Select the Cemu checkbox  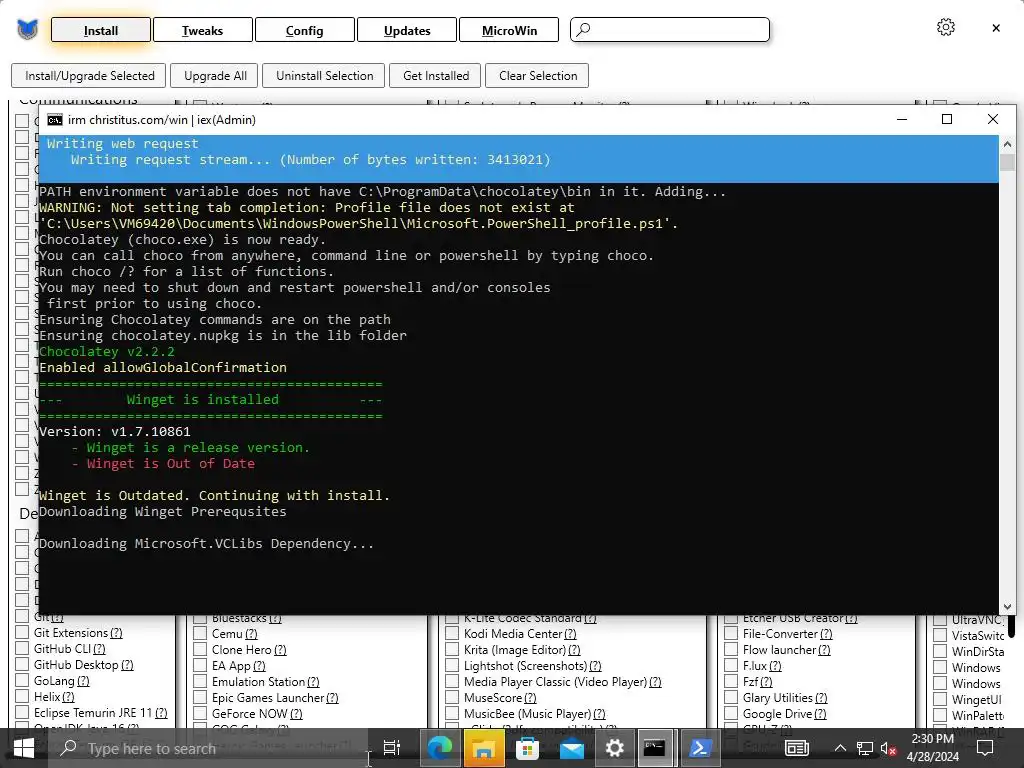tap(200, 633)
